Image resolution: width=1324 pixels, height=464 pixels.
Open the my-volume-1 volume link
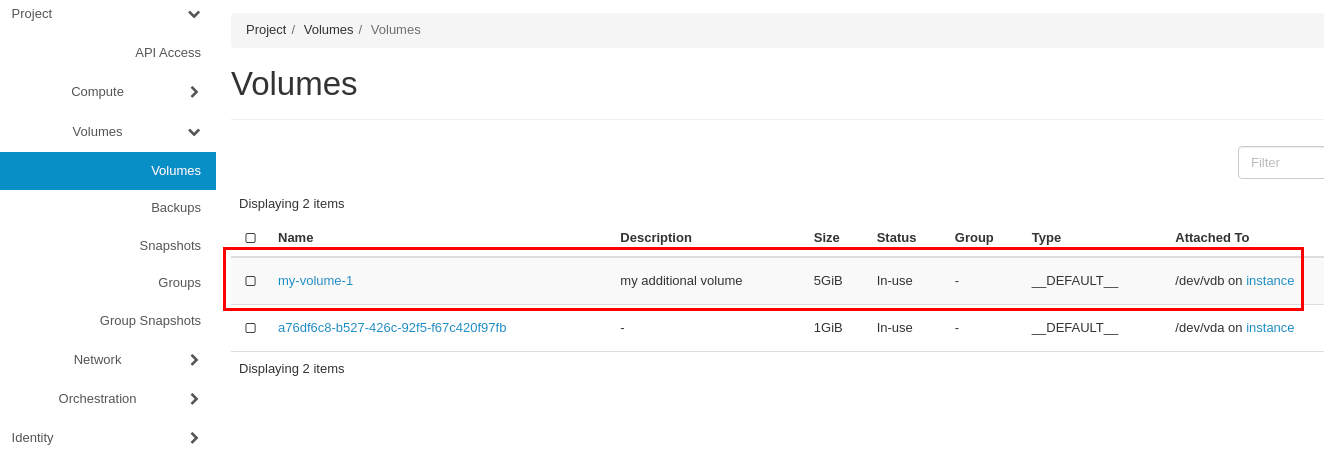[315, 281]
